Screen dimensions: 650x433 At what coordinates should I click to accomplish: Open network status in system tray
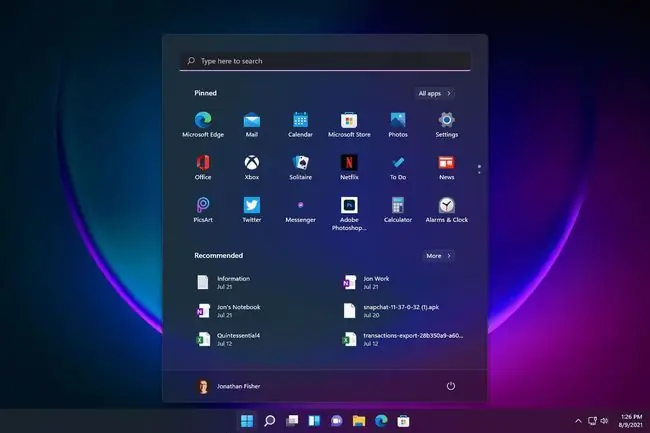click(x=592, y=421)
